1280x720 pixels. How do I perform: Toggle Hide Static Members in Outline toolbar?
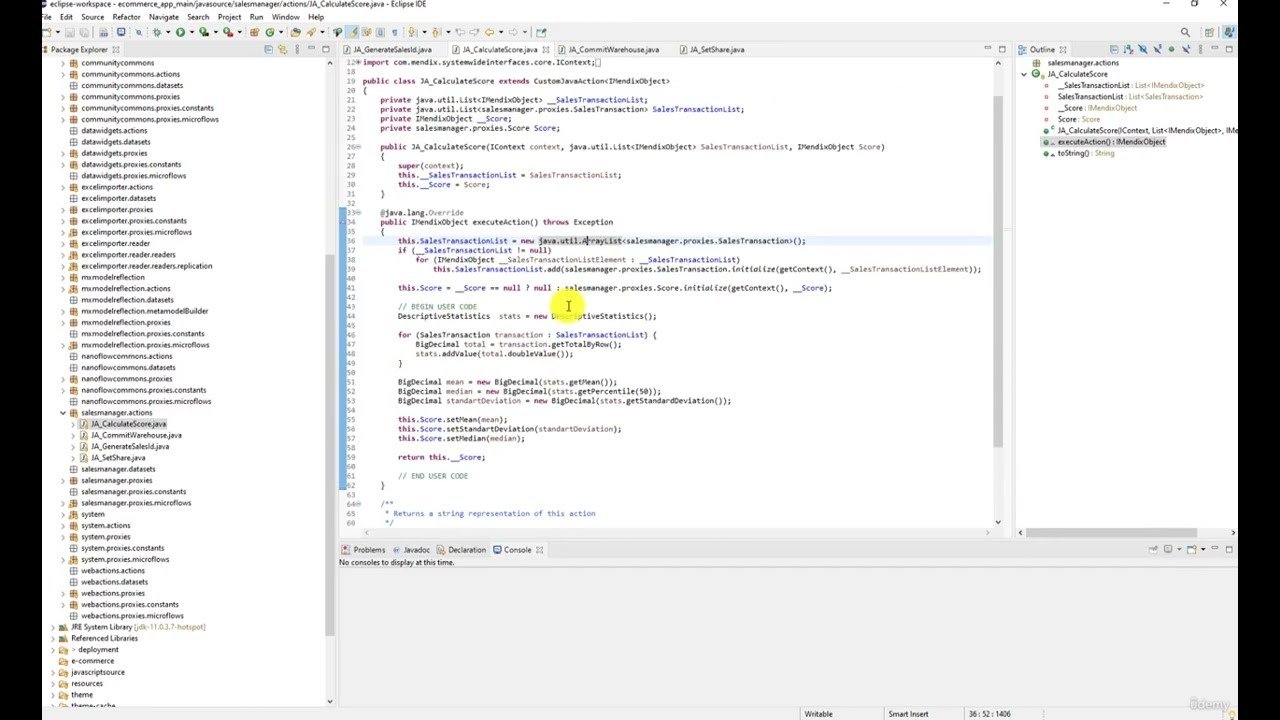tap(1157, 49)
